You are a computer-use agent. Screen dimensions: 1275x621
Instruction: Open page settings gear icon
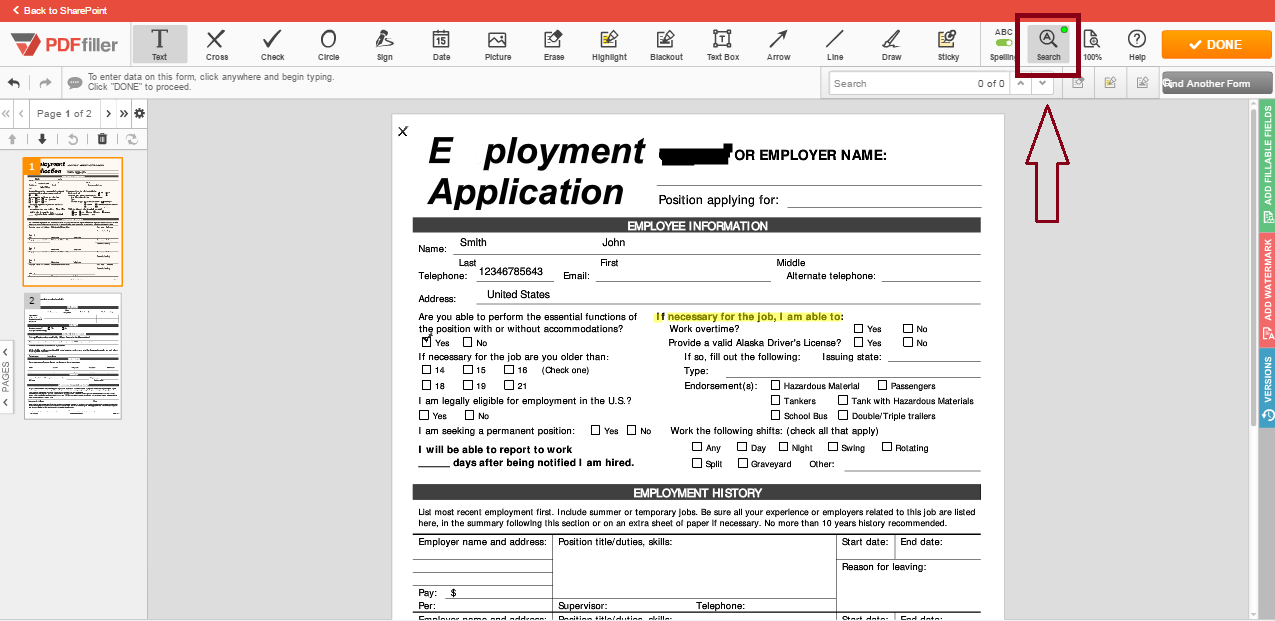click(x=139, y=113)
